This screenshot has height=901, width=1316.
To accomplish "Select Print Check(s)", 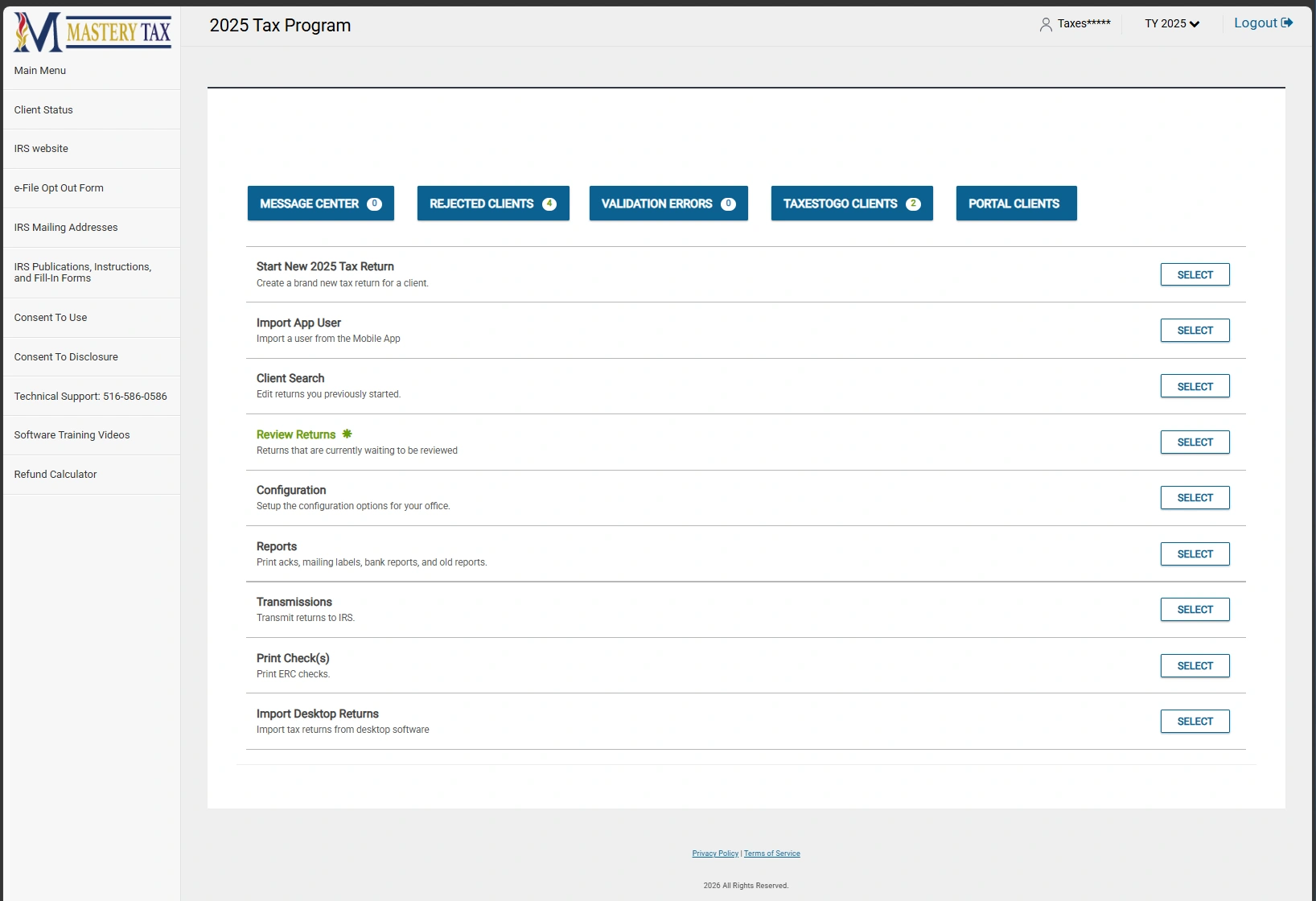I will tap(1195, 666).
